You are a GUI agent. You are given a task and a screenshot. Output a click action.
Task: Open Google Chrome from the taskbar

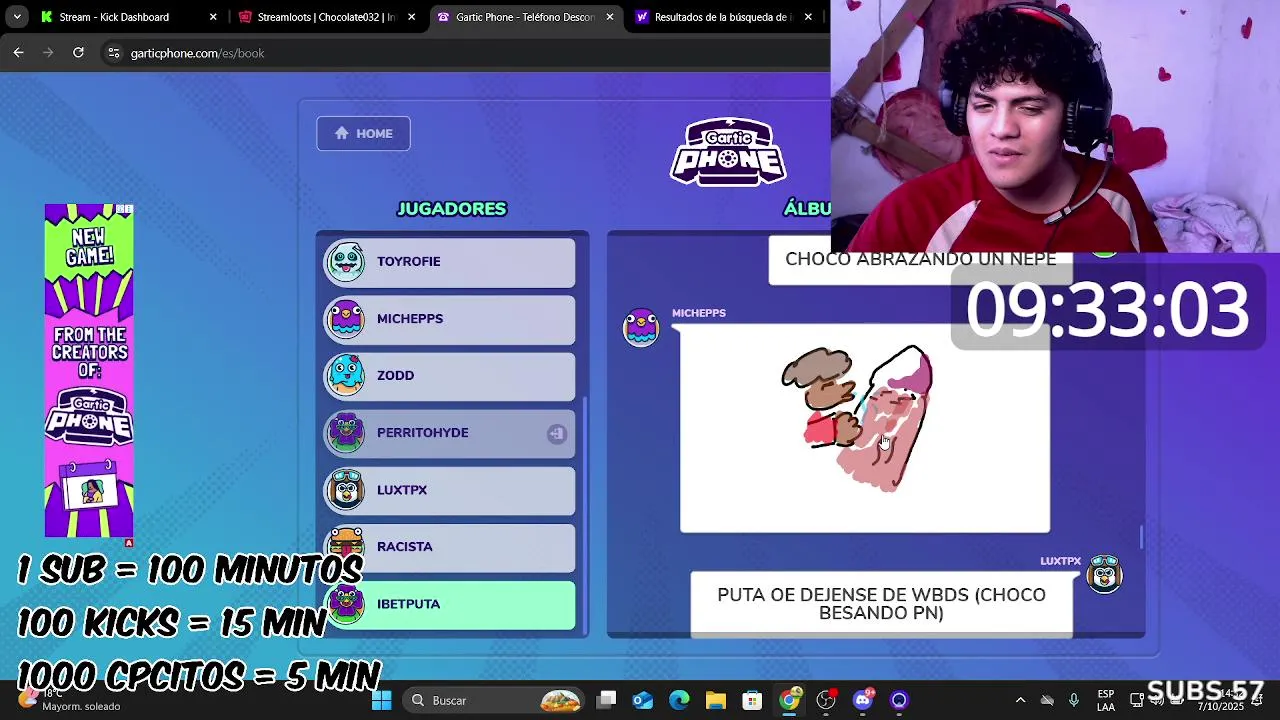point(790,700)
